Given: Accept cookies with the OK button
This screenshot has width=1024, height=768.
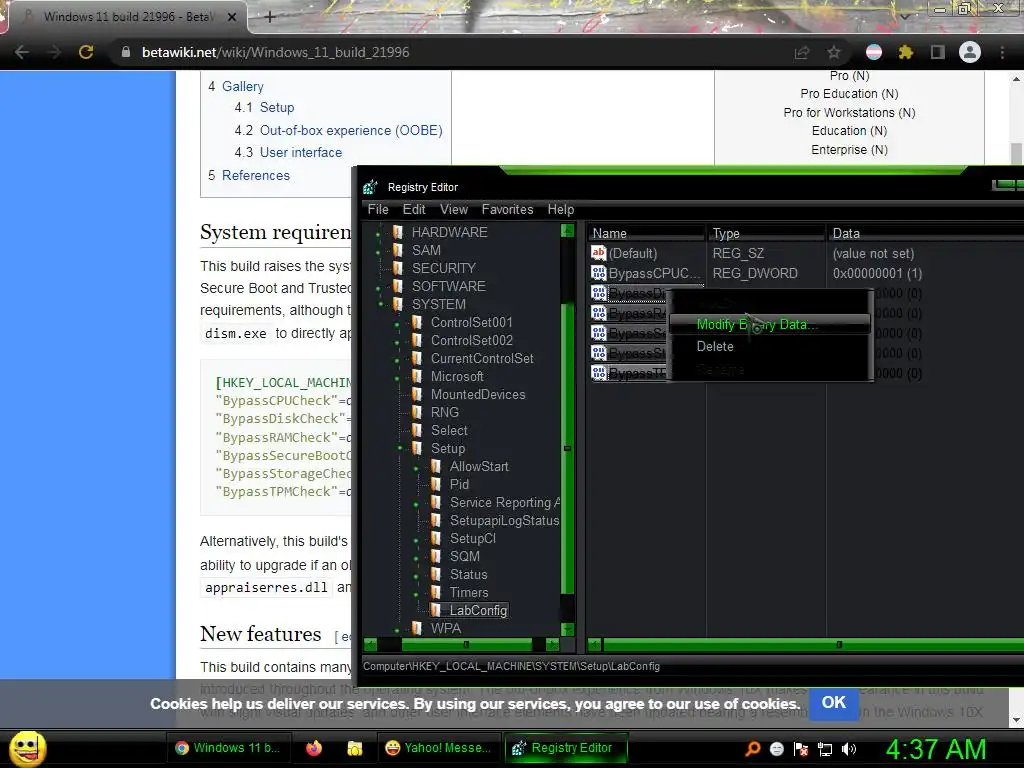Looking at the screenshot, I should (x=833, y=703).
